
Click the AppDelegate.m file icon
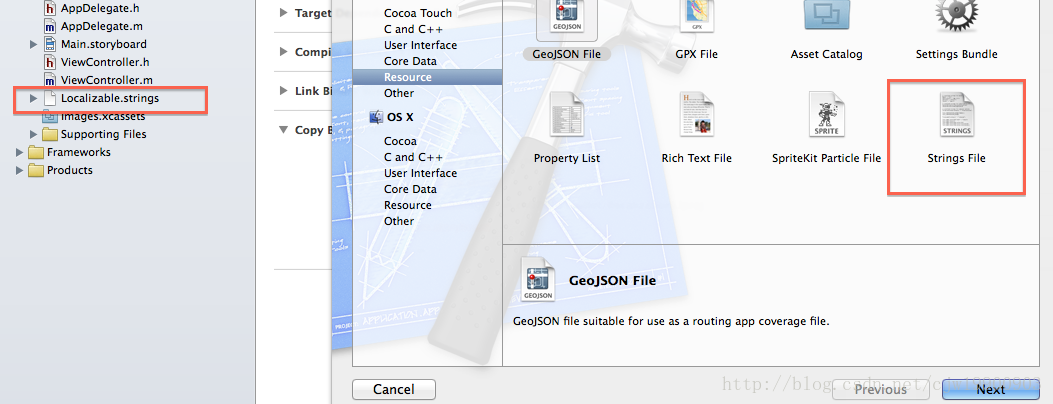pyautogui.click(x=49, y=27)
